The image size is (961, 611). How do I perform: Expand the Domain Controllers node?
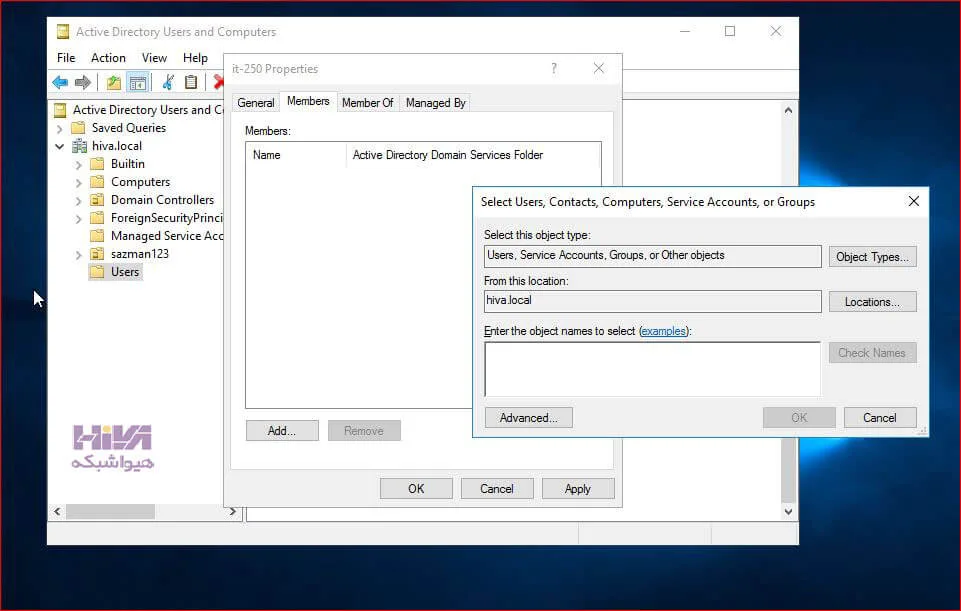point(78,200)
